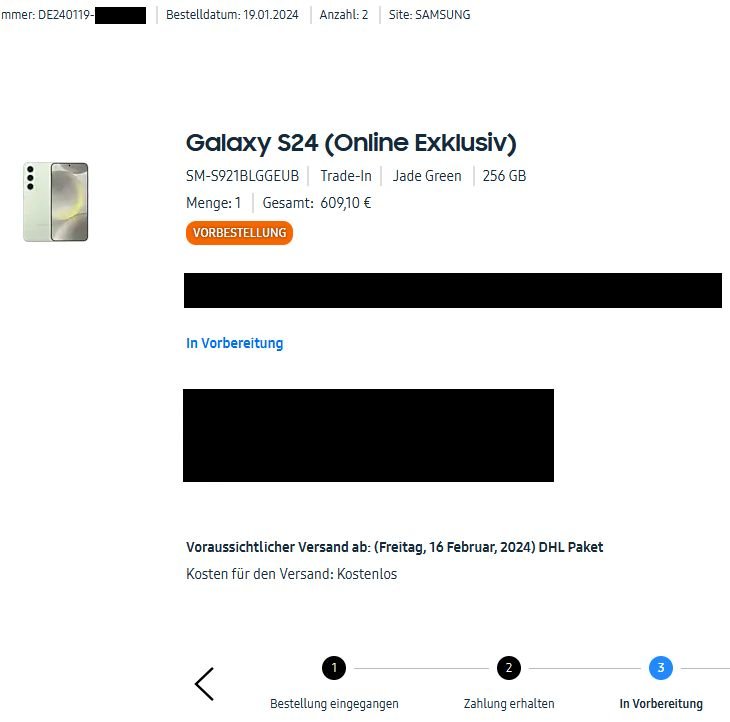Click Site: SAMSUNG in the header
The width and height of the screenshot is (730, 722).
429,15
